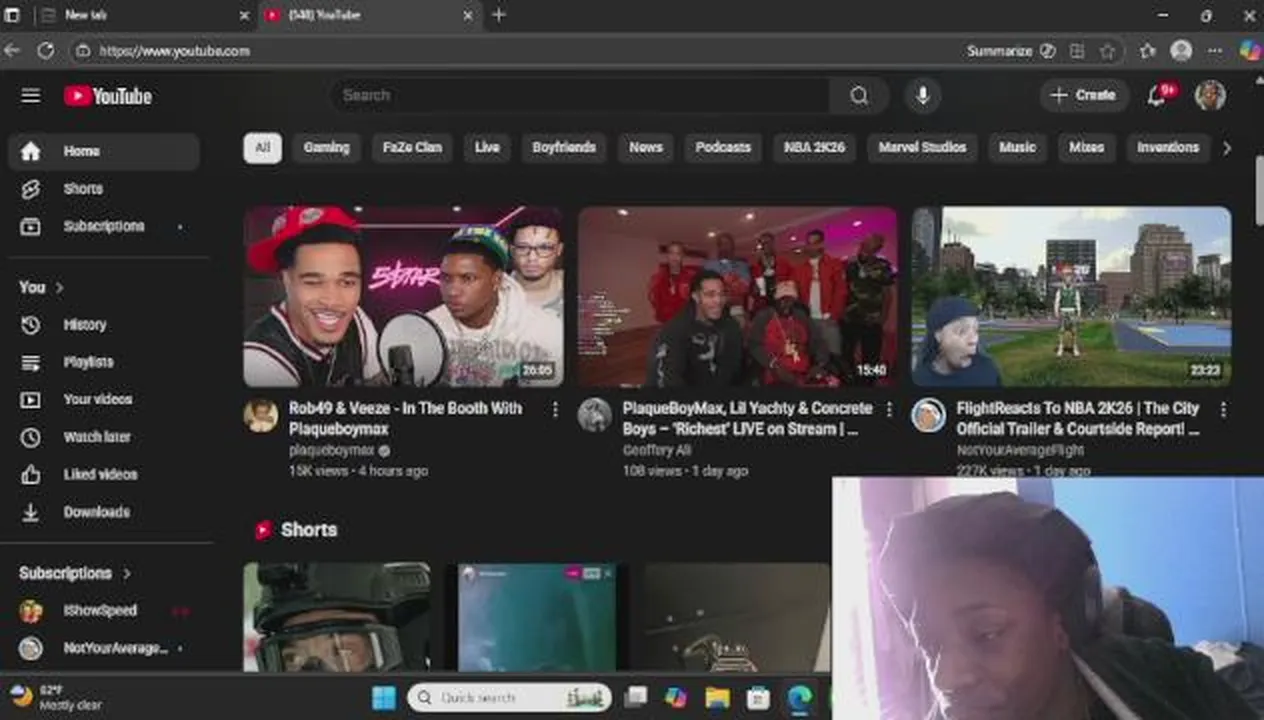1264x720 pixels.
Task: Click Windows taskbar search box
Action: click(509, 698)
